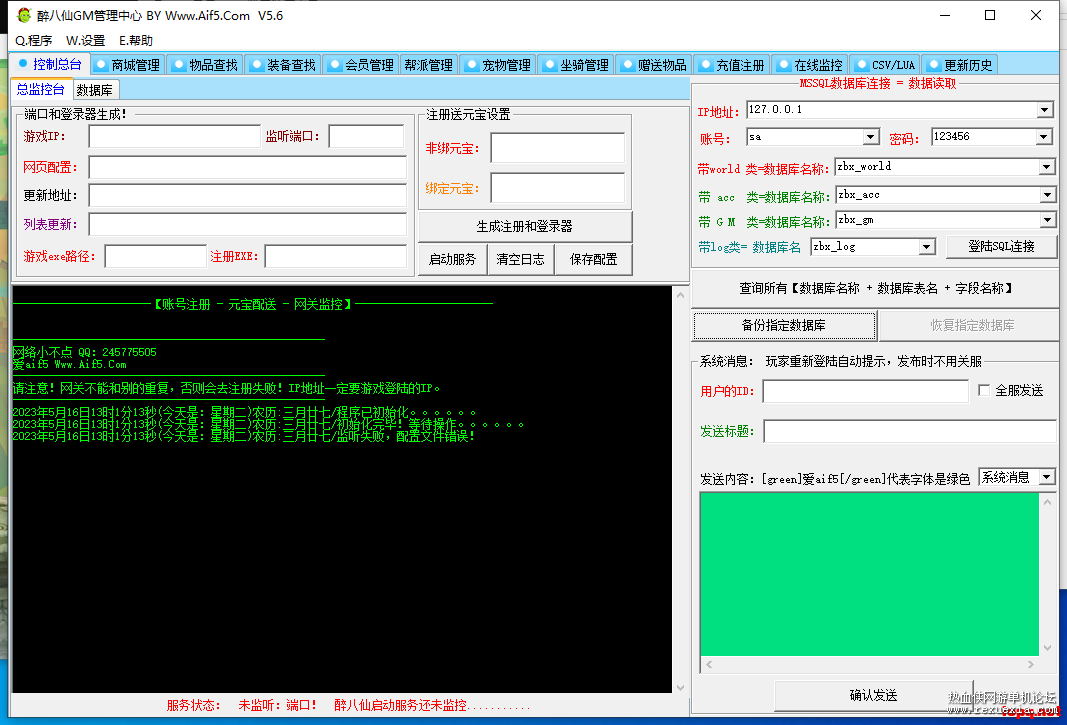Viewport: 1067px width, 725px height.
Task: Switch to the 宠物管理 tab
Action: pos(498,65)
